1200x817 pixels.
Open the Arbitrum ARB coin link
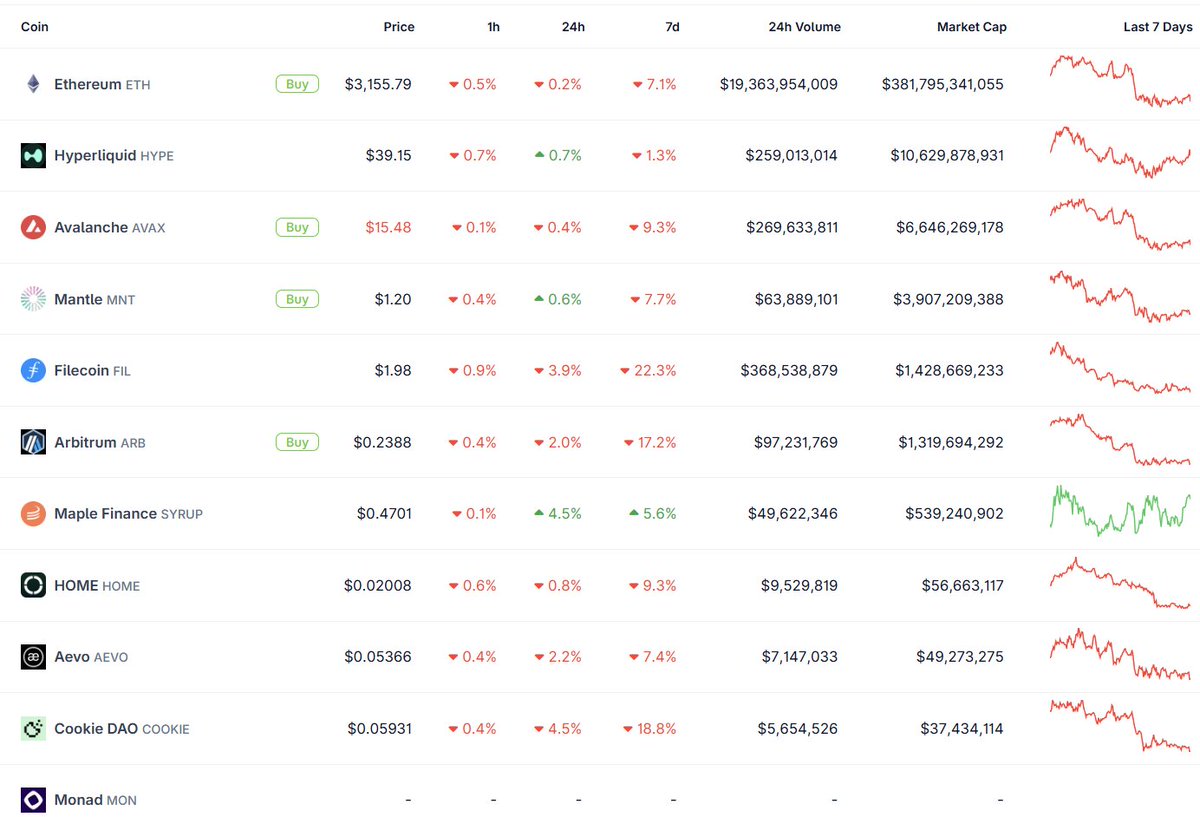[x=100, y=442]
